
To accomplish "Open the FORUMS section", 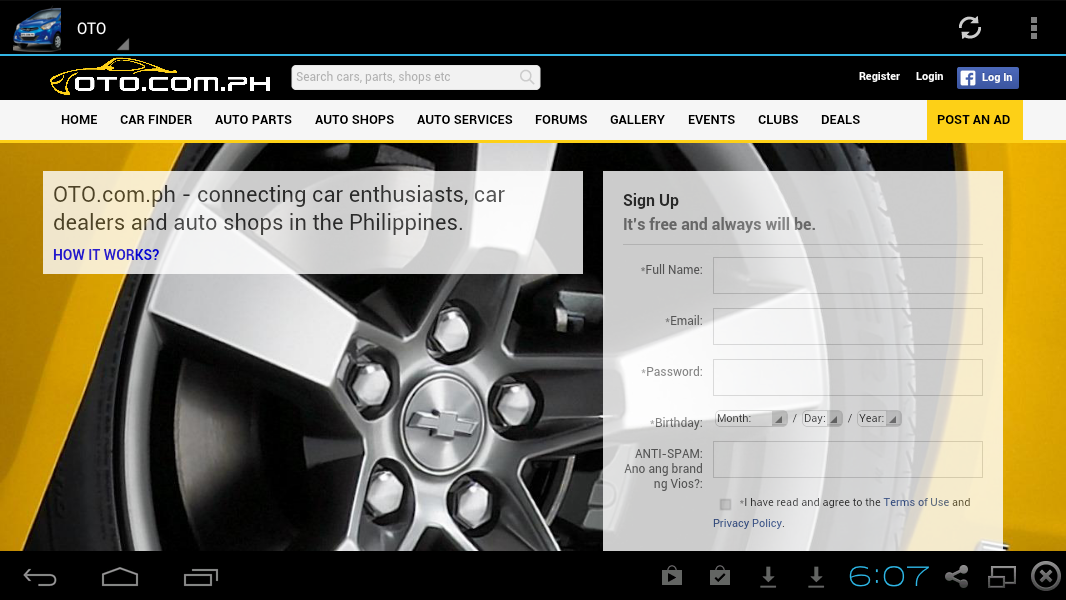I will coord(561,120).
